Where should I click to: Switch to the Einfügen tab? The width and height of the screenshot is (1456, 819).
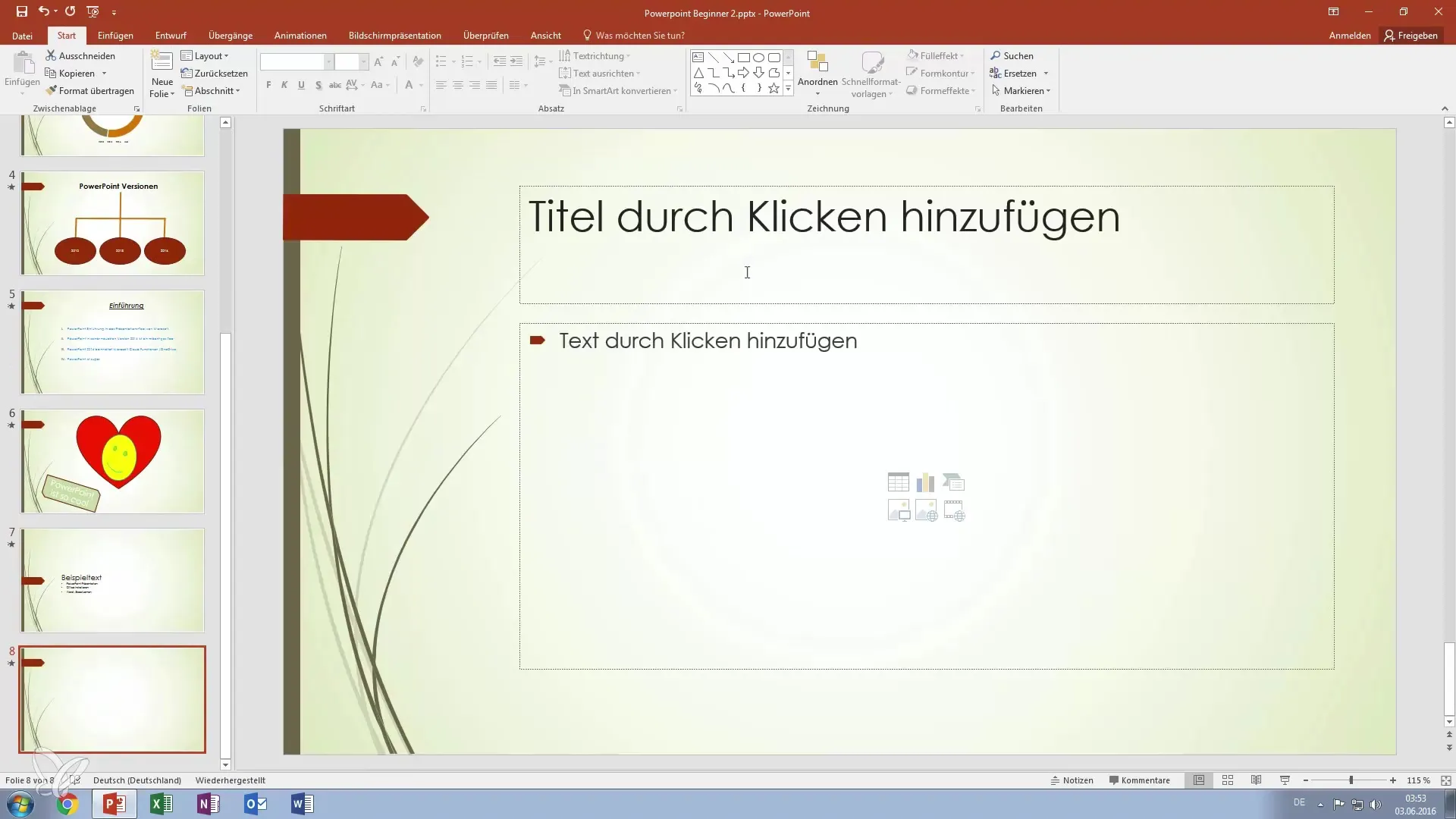click(115, 36)
